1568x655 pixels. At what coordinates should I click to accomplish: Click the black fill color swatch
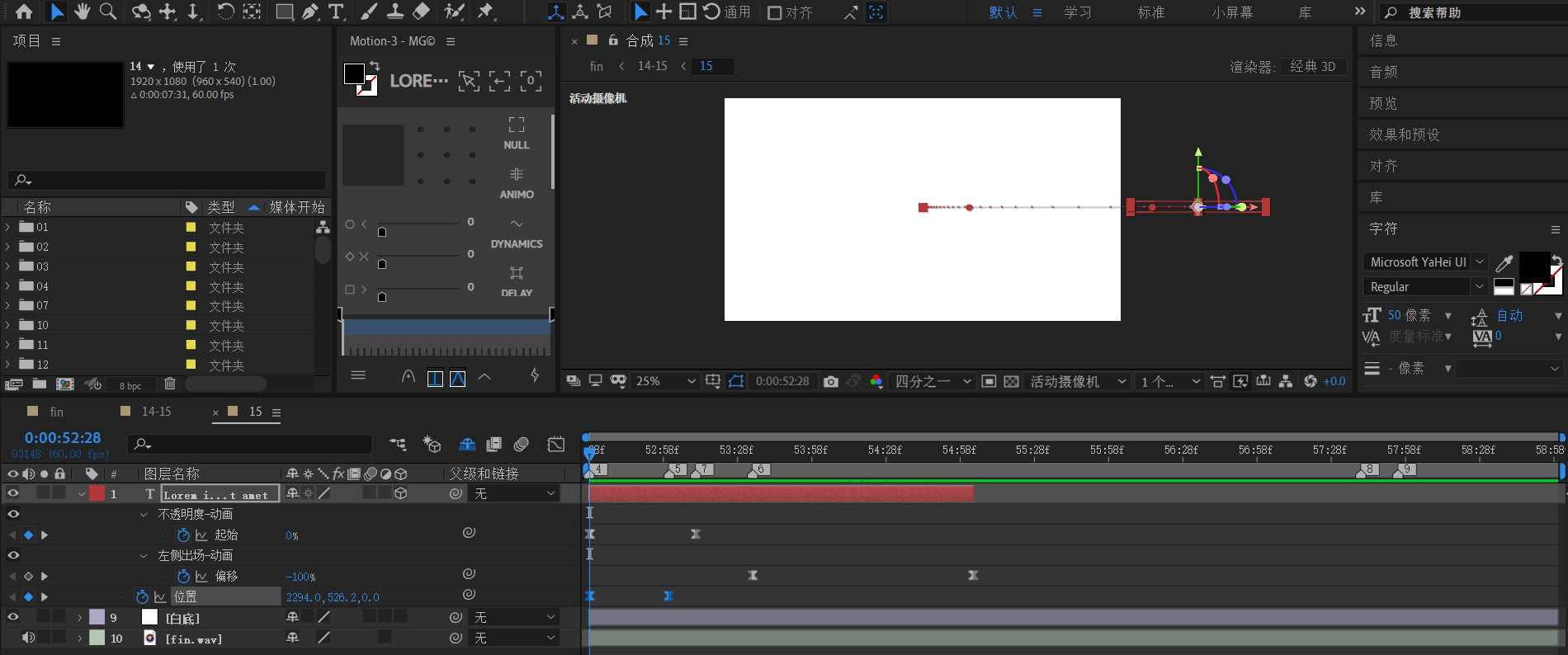(x=1534, y=266)
